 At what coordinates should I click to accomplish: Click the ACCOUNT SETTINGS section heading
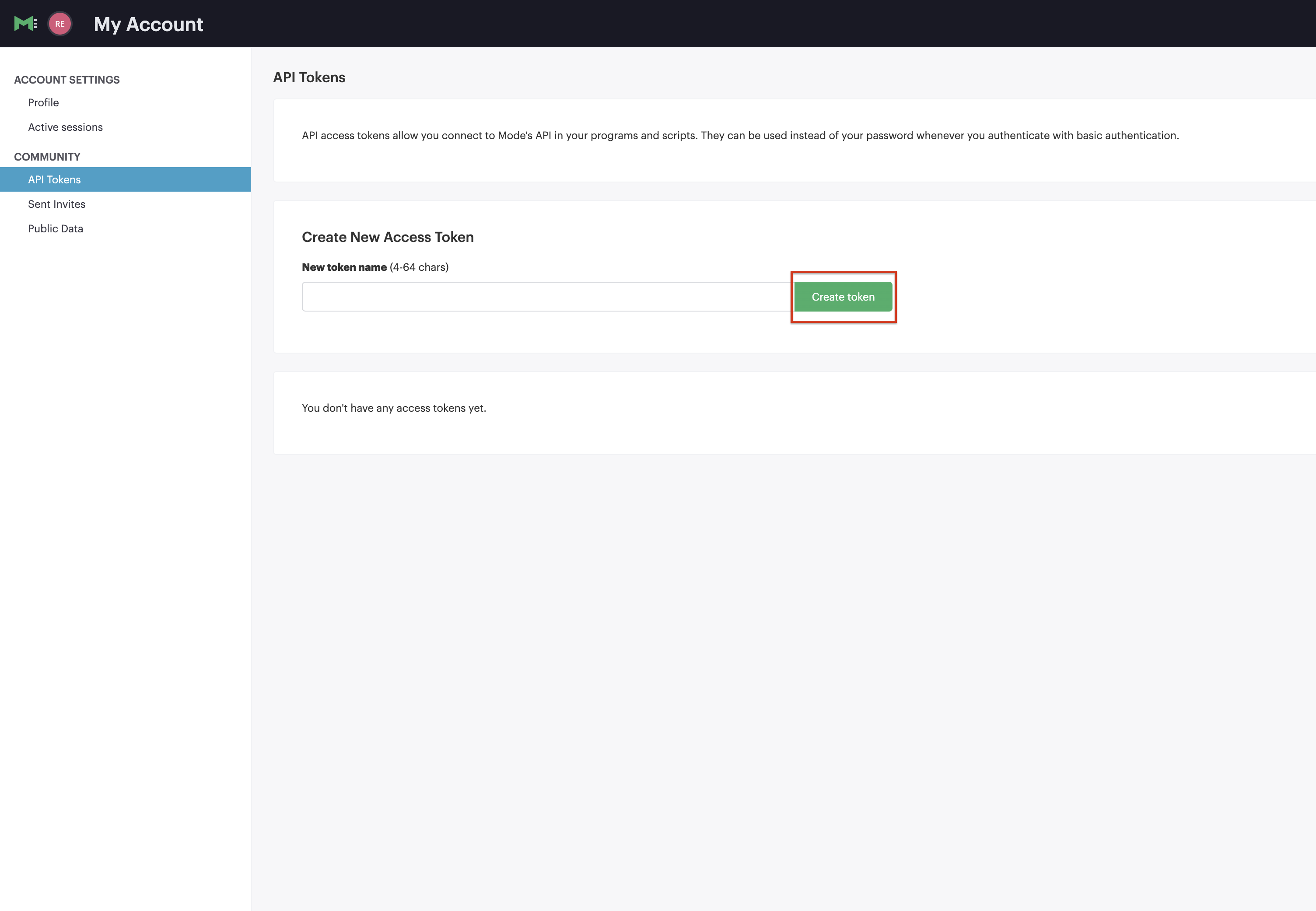(67, 80)
